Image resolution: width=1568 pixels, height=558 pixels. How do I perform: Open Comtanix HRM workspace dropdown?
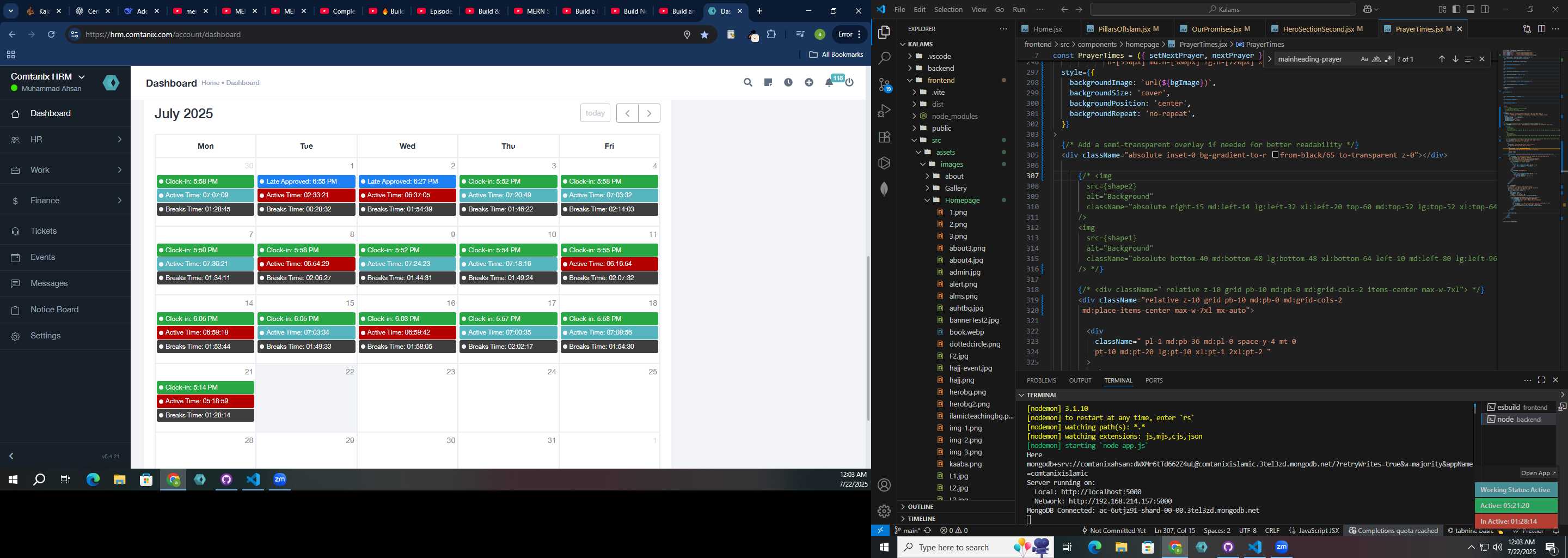pos(48,77)
